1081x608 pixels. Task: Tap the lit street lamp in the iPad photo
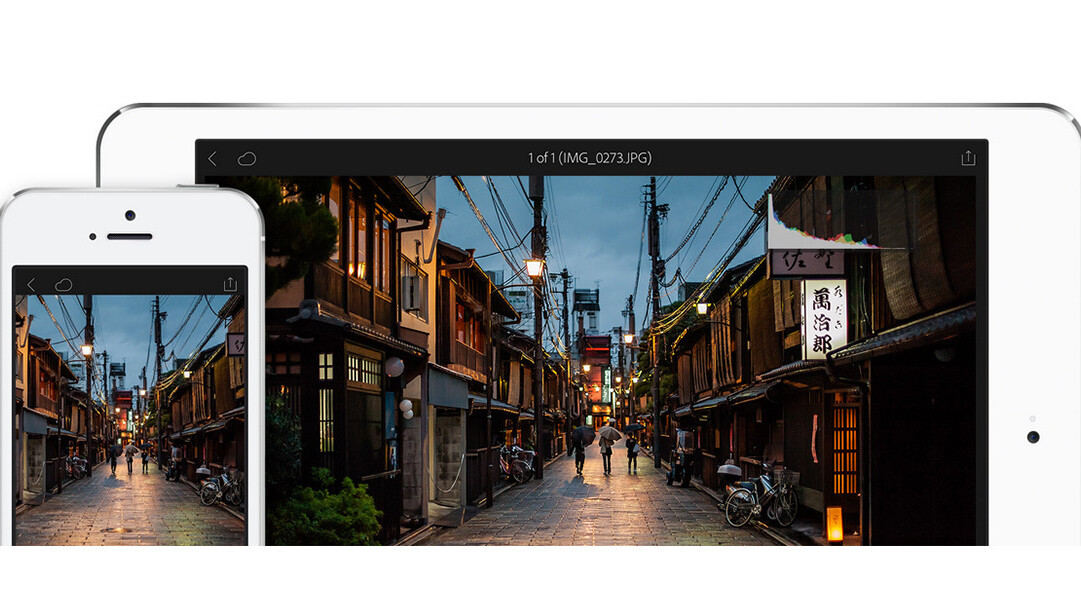[x=534, y=268]
